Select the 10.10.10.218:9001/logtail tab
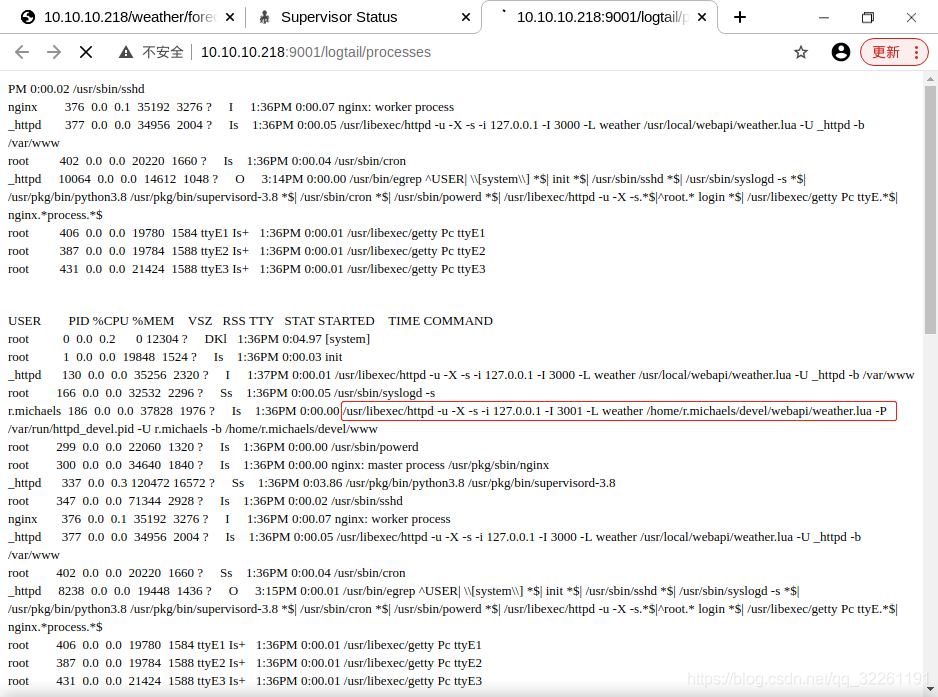Viewport: 938px width, 697px height. pos(599,17)
